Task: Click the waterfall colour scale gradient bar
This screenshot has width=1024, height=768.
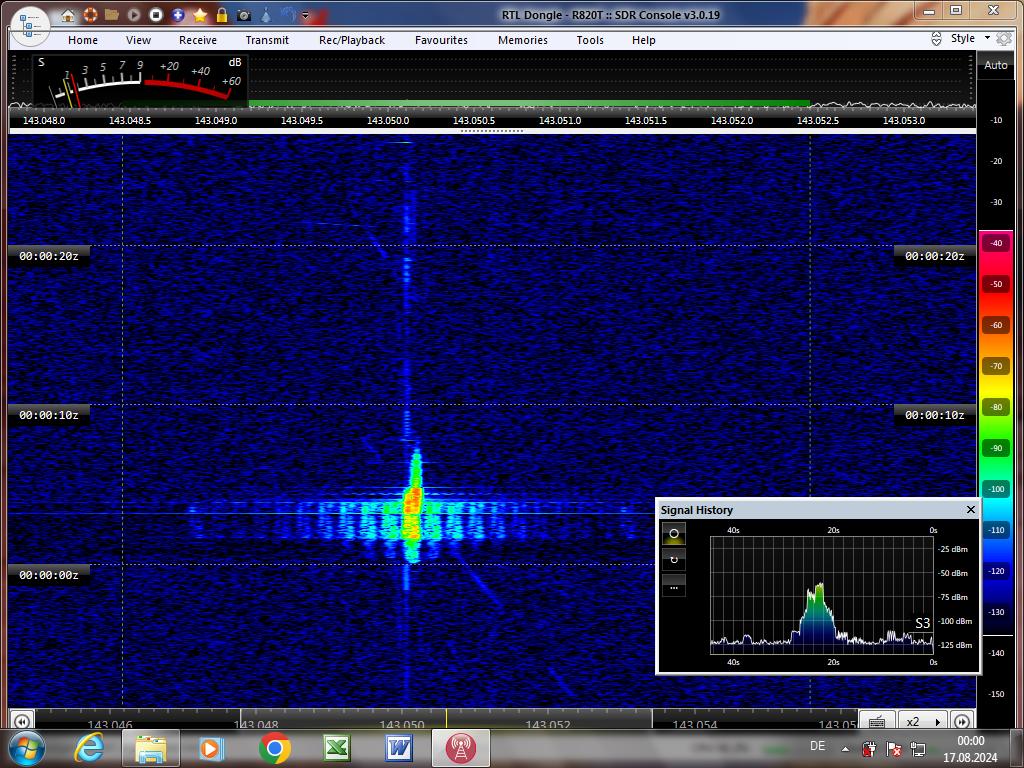Action: click(995, 432)
